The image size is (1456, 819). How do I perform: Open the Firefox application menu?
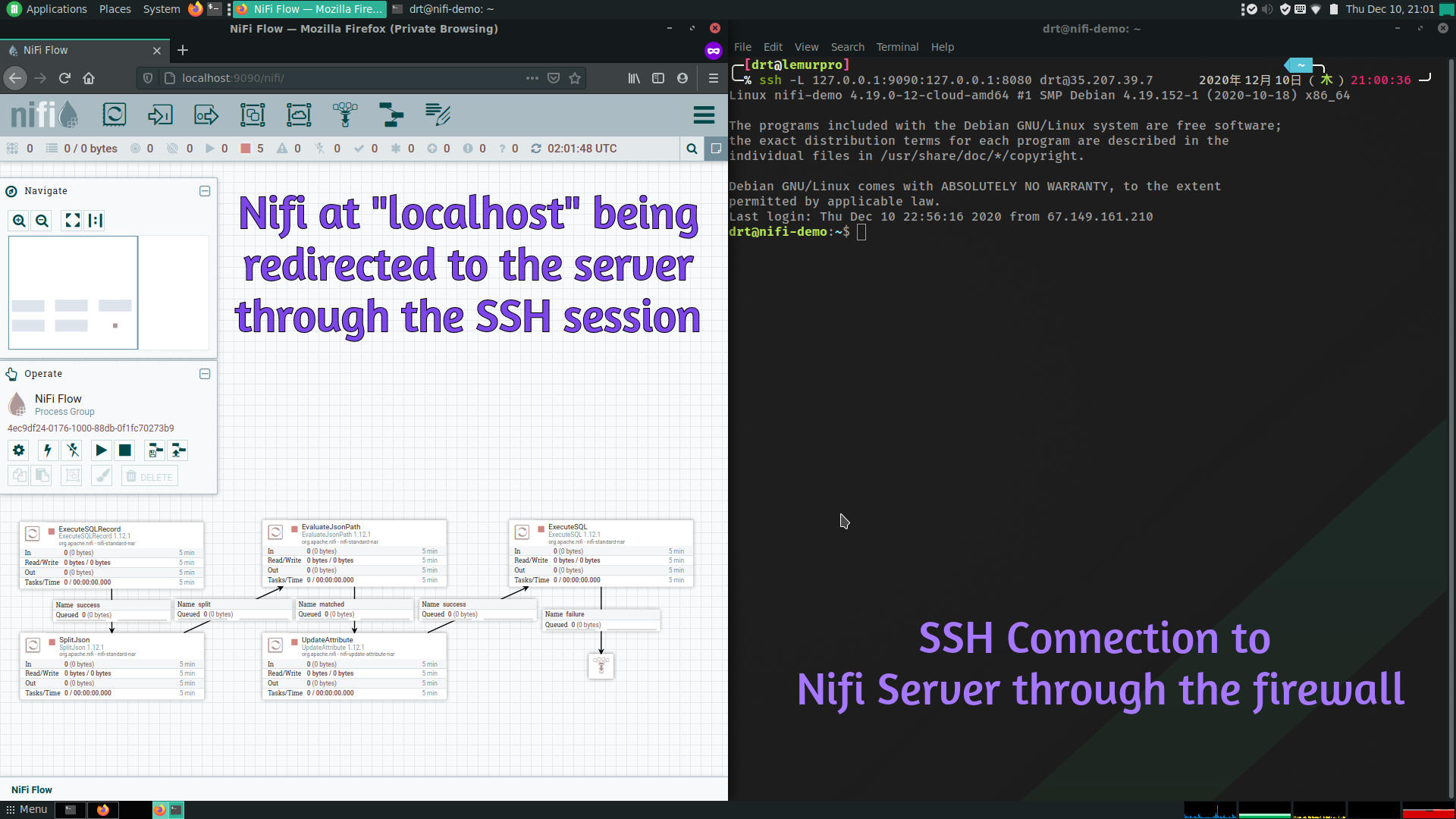click(x=713, y=78)
